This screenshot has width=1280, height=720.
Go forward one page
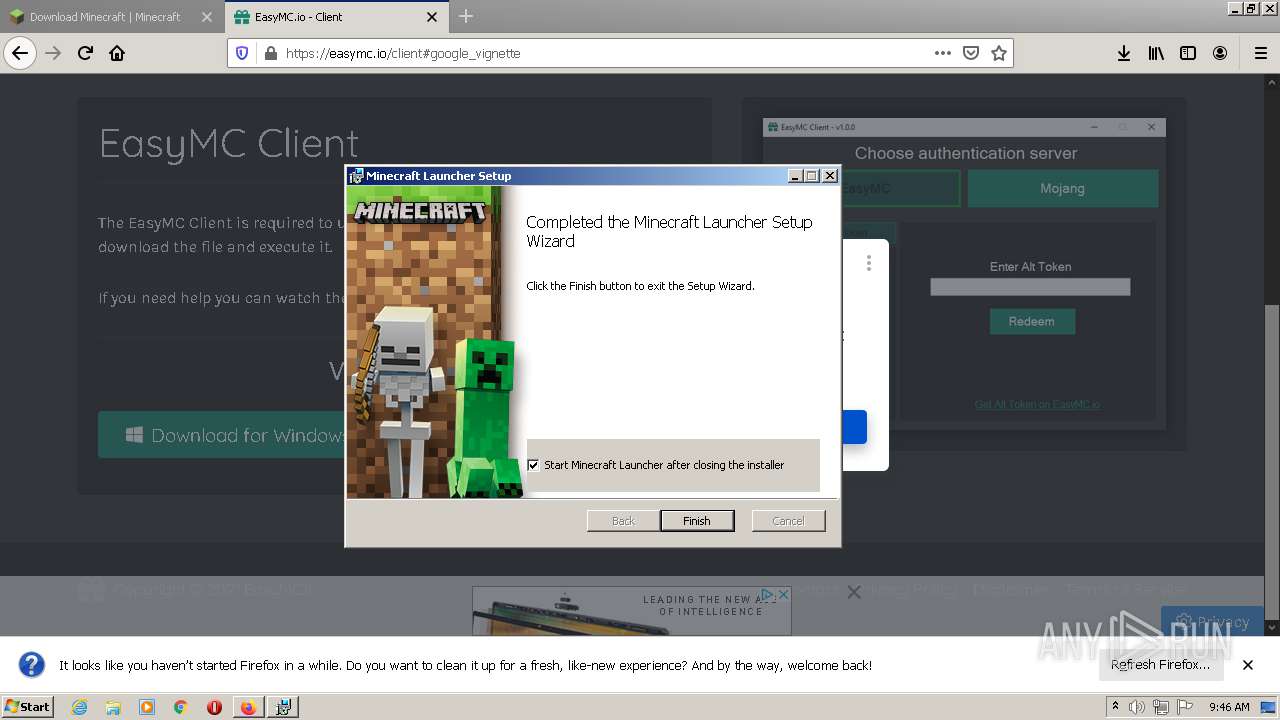[x=54, y=53]
